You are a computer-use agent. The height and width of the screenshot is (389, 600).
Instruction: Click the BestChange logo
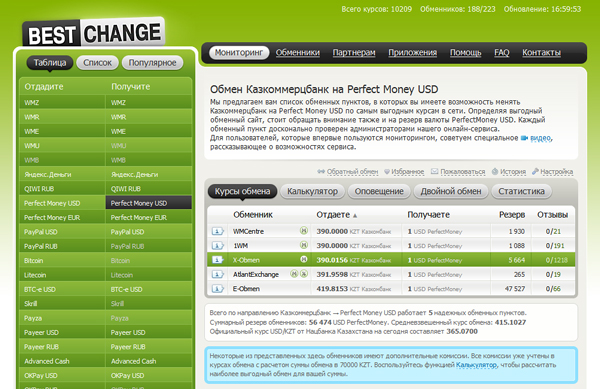tap(94, 33)
